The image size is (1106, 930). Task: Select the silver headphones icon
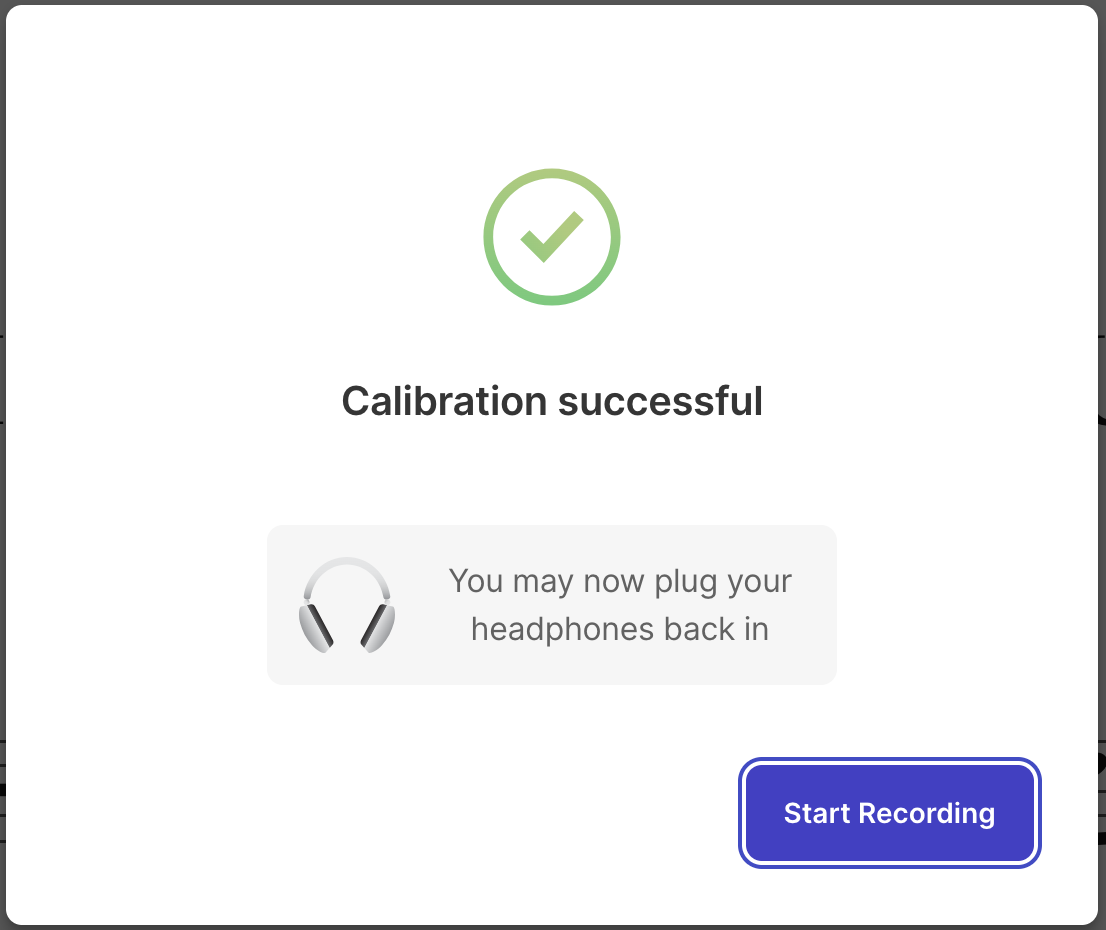pyautogui.click(x=347, y=605)
